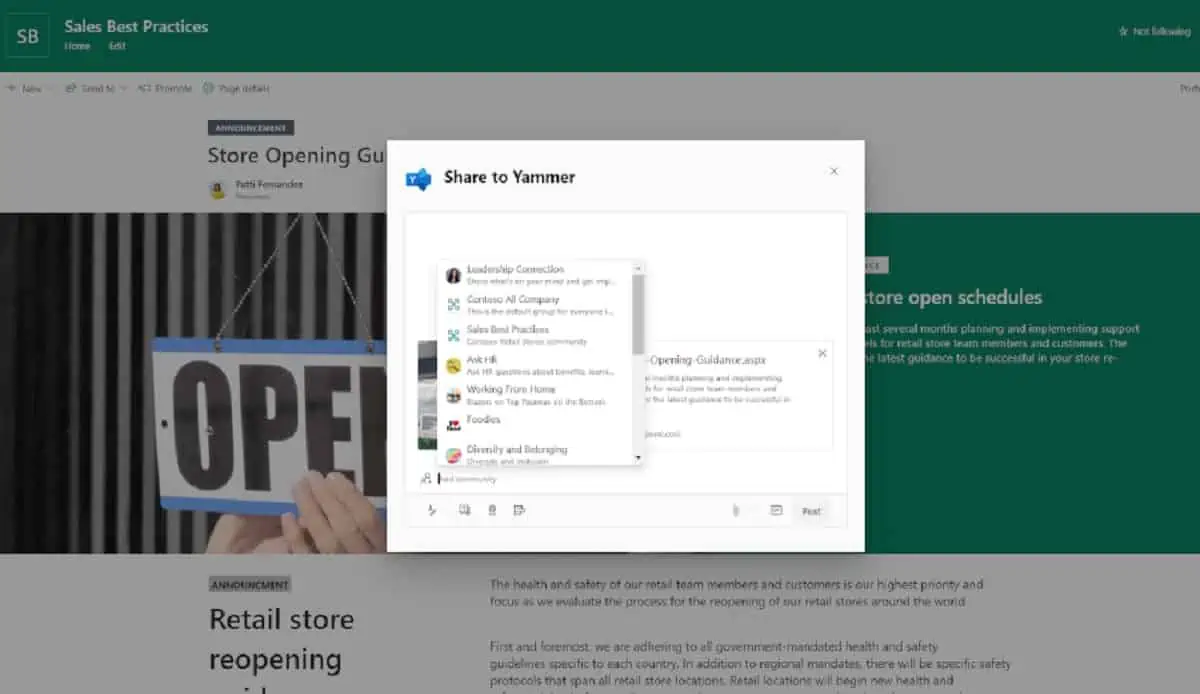Click the OPEN sign hero image
Image resolution: width=1200 pixels, height=694 pixels.
pos(193,383)
